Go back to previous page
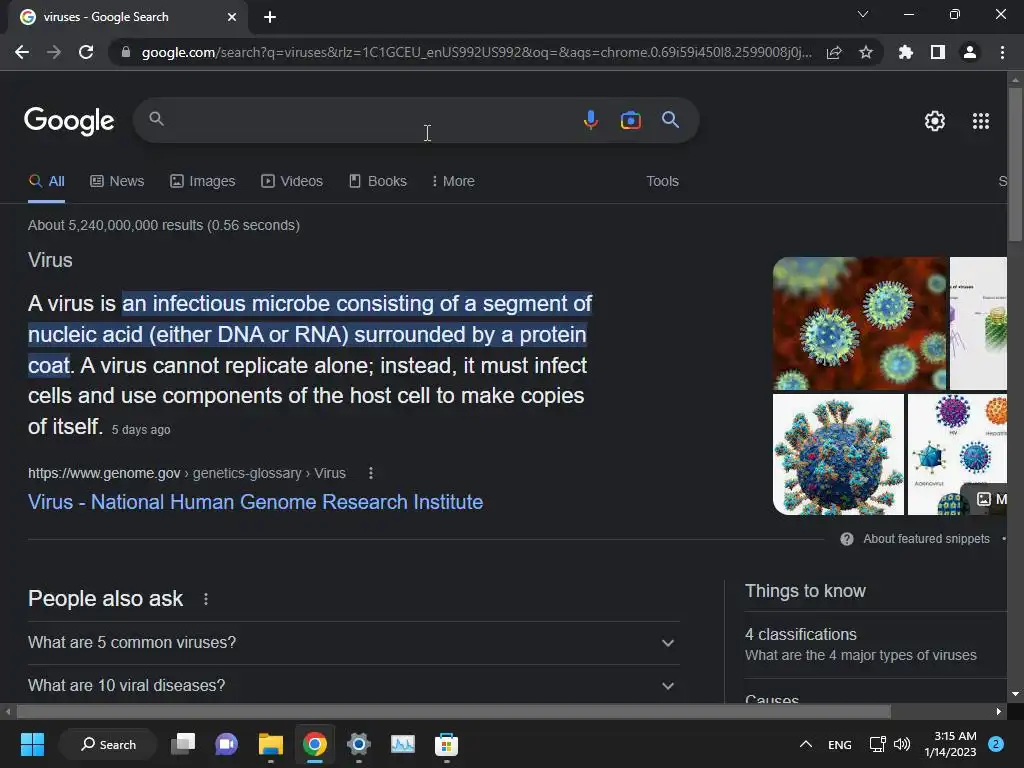 pyautogui.click(x=22, y=52)
